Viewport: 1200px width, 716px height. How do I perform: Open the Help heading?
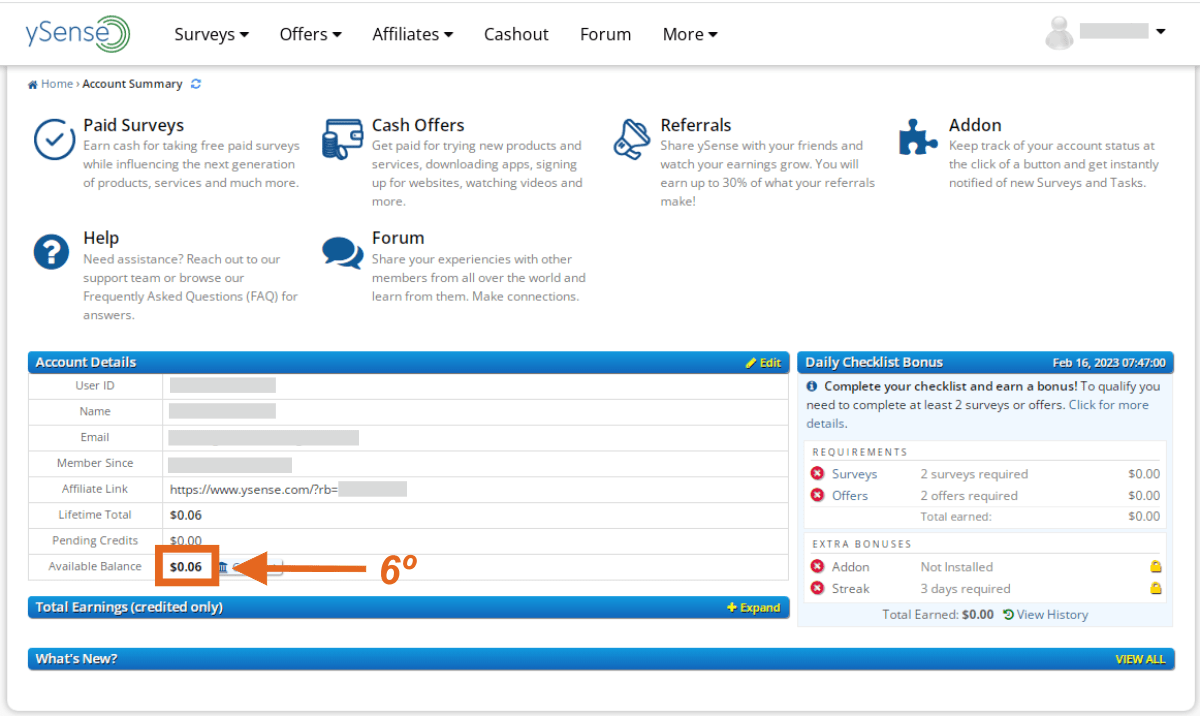click(x=101, y=238)
